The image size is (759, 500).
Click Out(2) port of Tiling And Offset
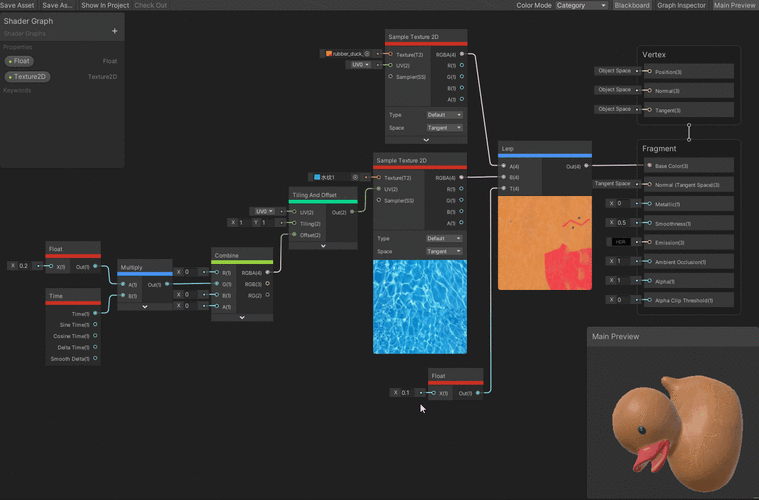pyautogui.click(x=352, y=212)
